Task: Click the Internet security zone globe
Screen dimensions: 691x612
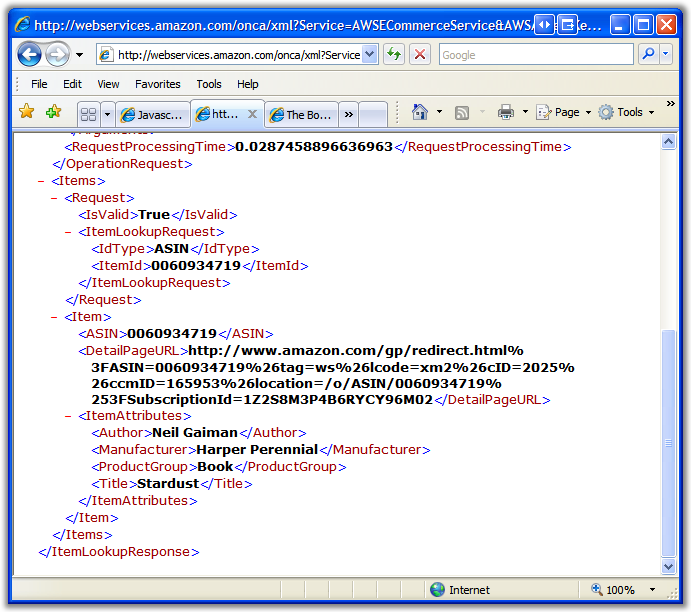Action: point(438,590)
